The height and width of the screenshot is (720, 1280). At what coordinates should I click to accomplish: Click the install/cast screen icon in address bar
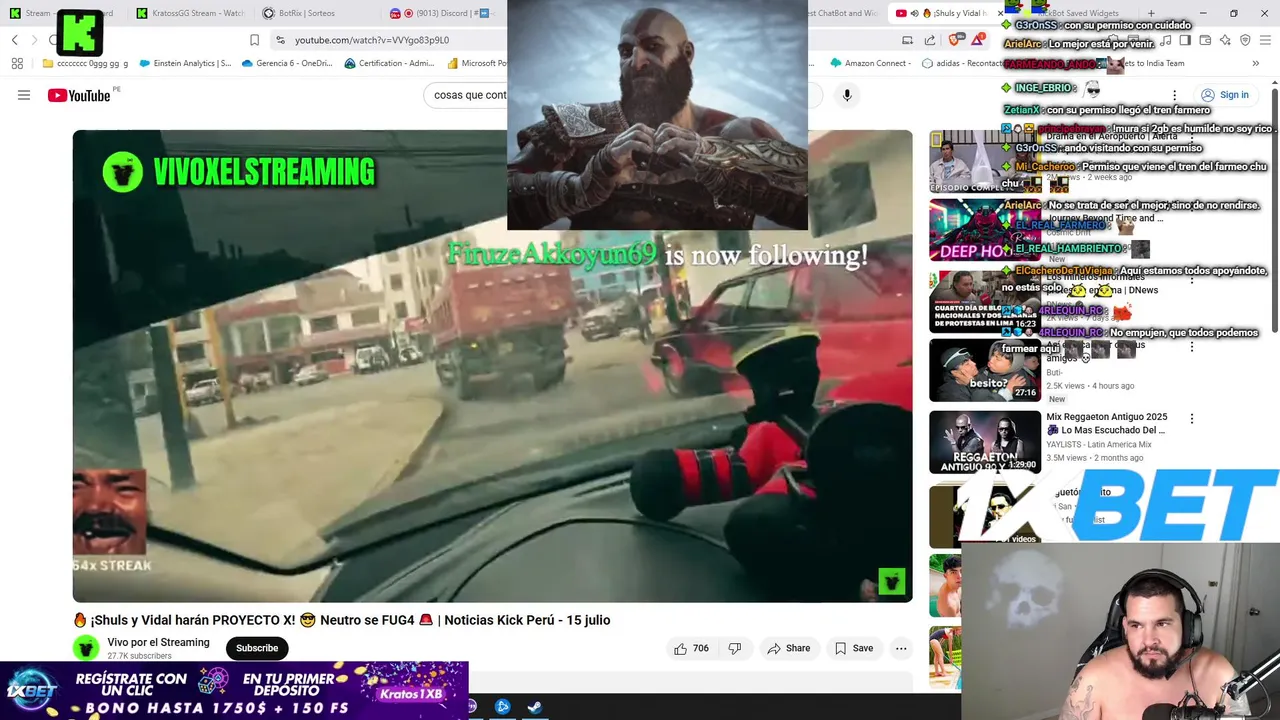tap(907, 40)
